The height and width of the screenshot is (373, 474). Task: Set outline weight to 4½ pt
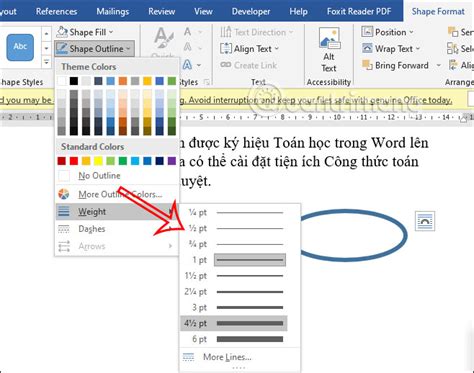click(x=234, y=323)
